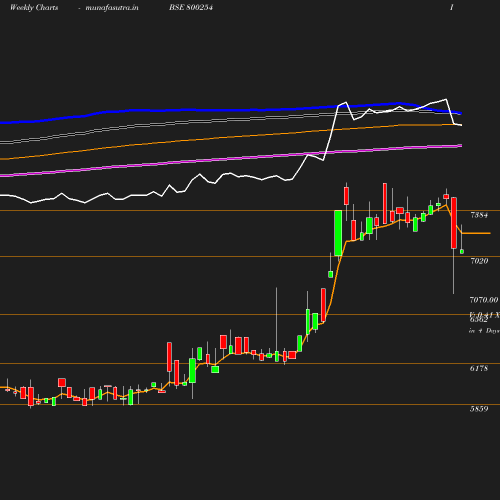Click the 7384 price level label
500x500 pixels.
click(x=479, y=215)
